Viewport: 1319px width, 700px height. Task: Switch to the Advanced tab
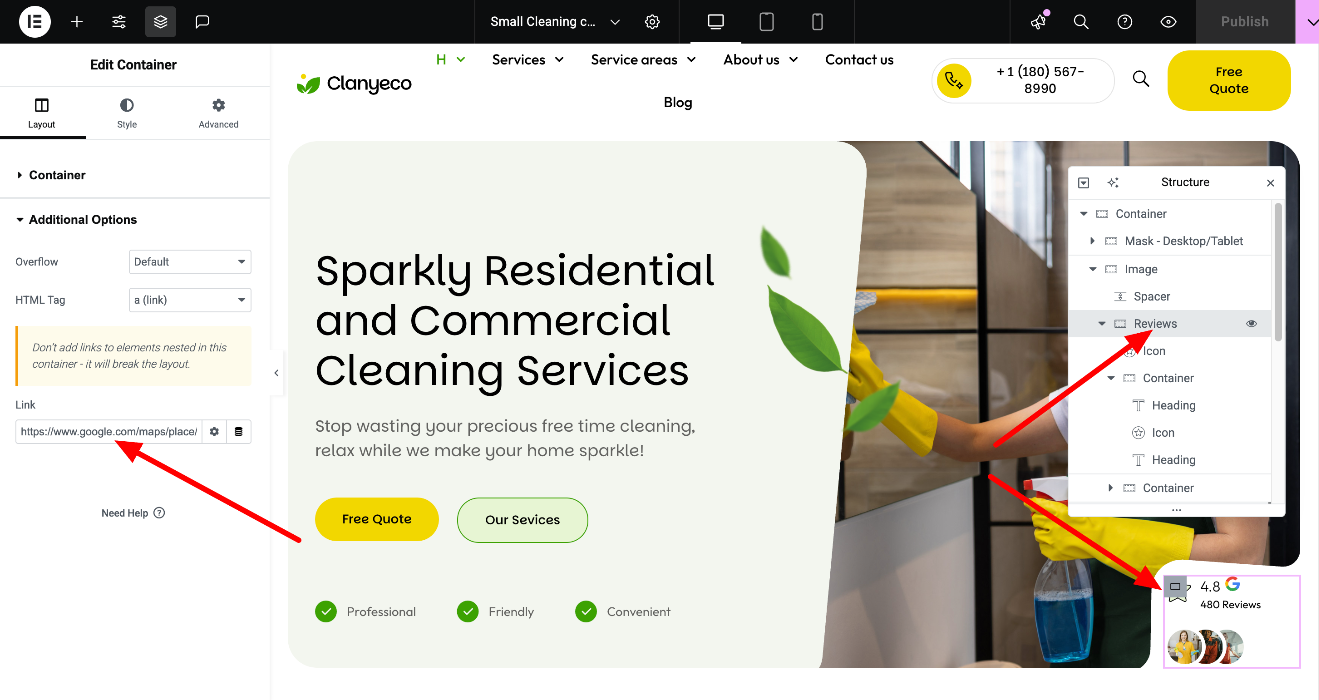coord(218,114)
